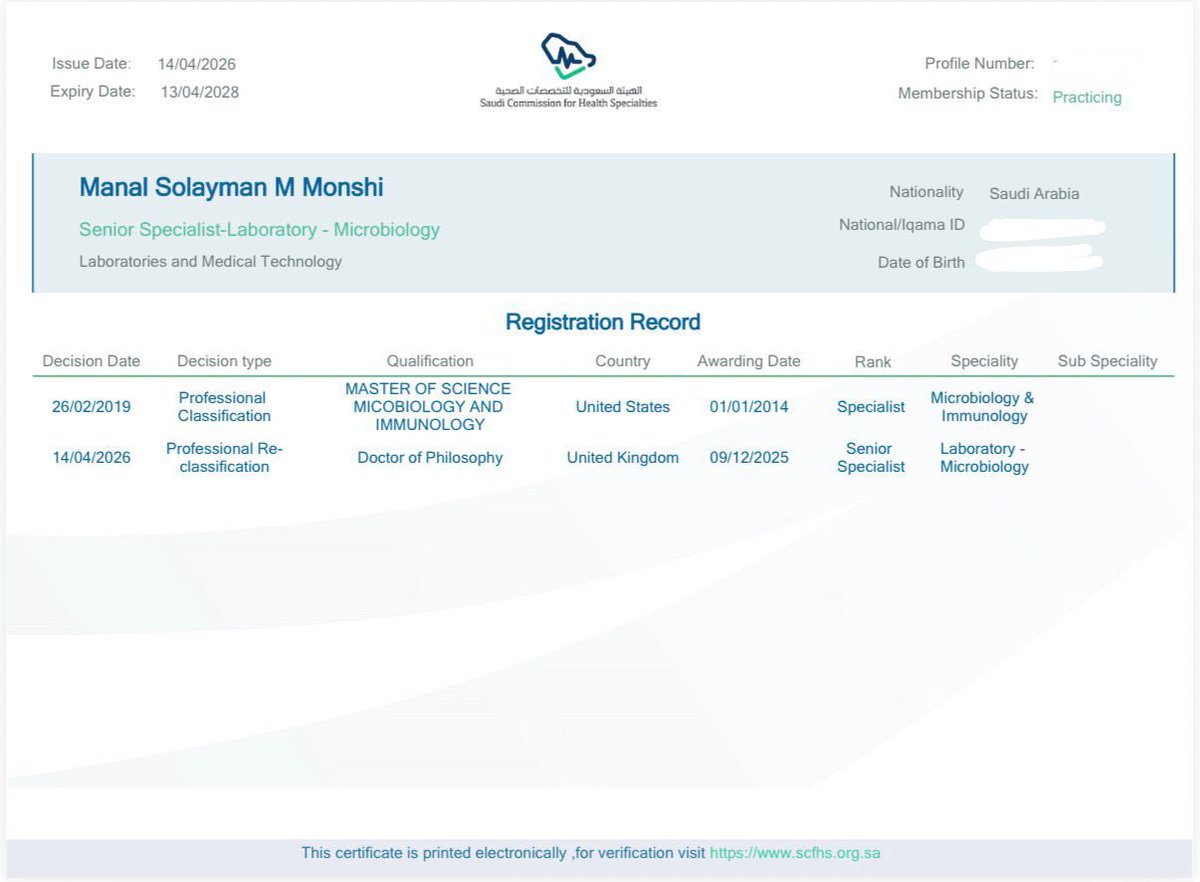Click the Senior Specialist rank cell
The width and height of the screenshot is (1200, 882).
[x=871, y=458]
